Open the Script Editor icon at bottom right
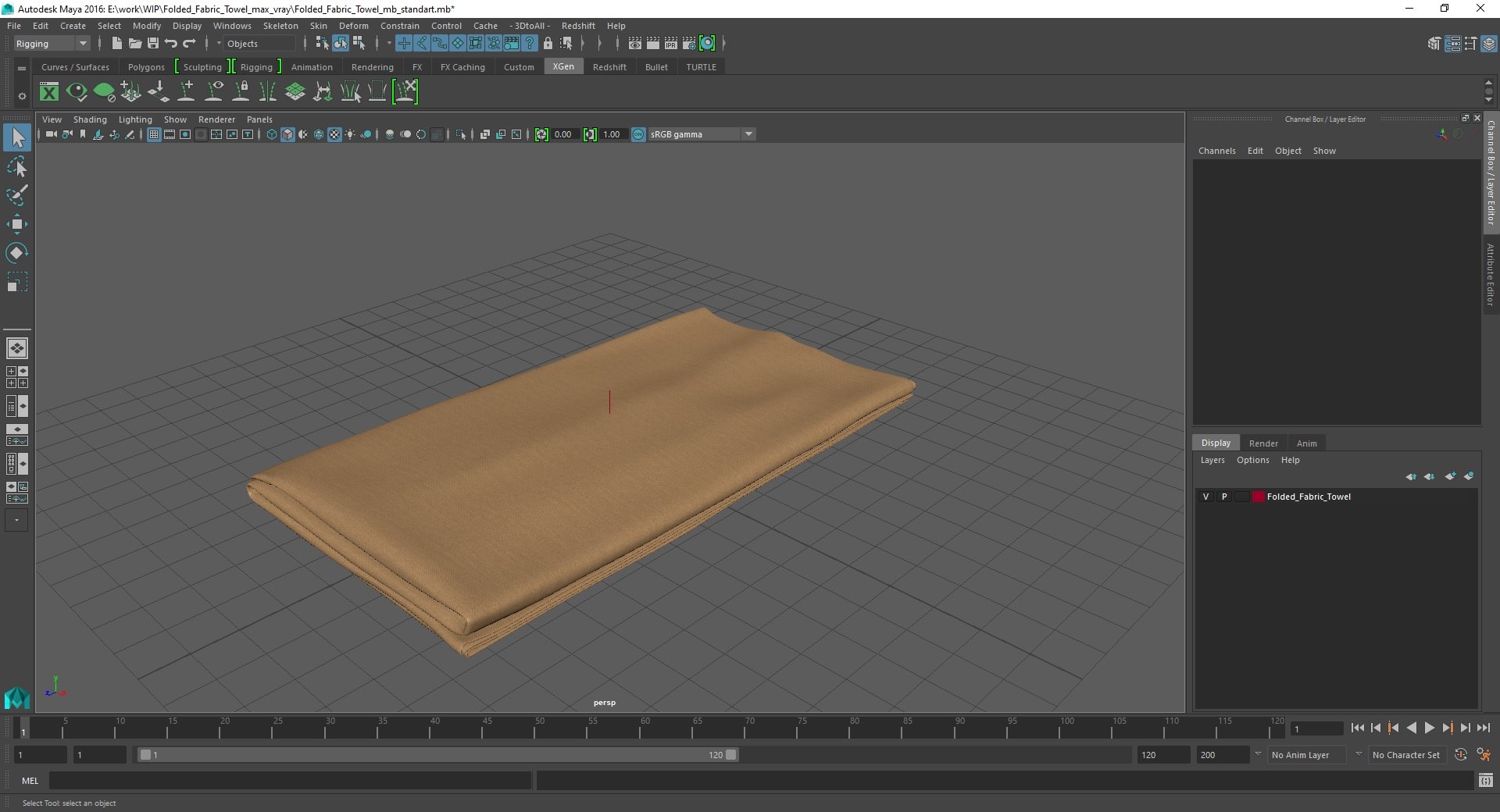This screenshot has height=812, width=1500. pyautogui.click(x=1485, y=780)
